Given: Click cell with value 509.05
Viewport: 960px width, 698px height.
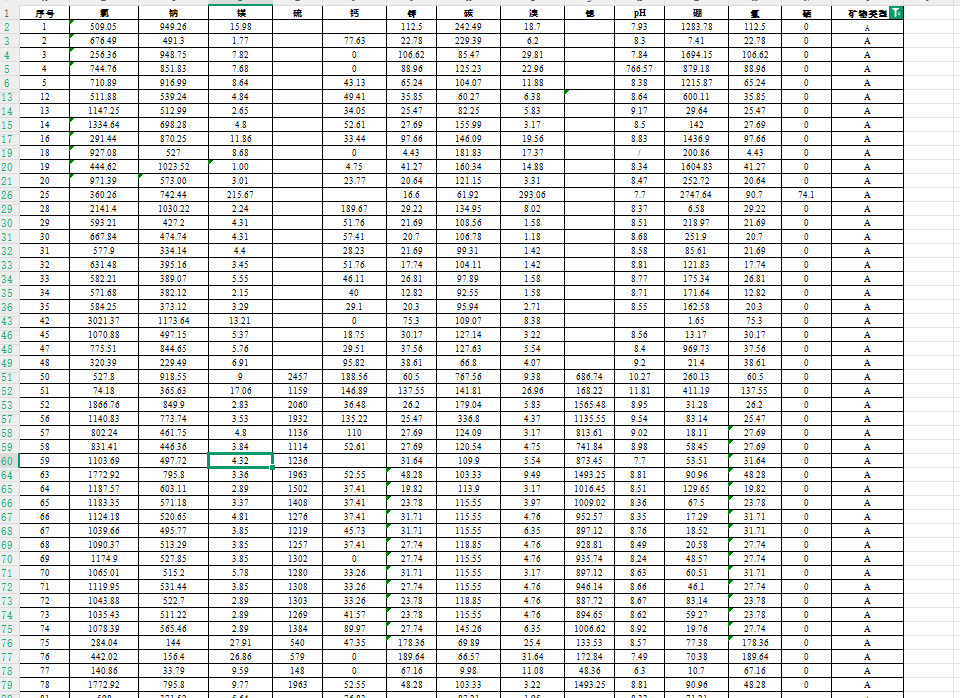Looking at the screenshot, I should click(x=103, y=27).
